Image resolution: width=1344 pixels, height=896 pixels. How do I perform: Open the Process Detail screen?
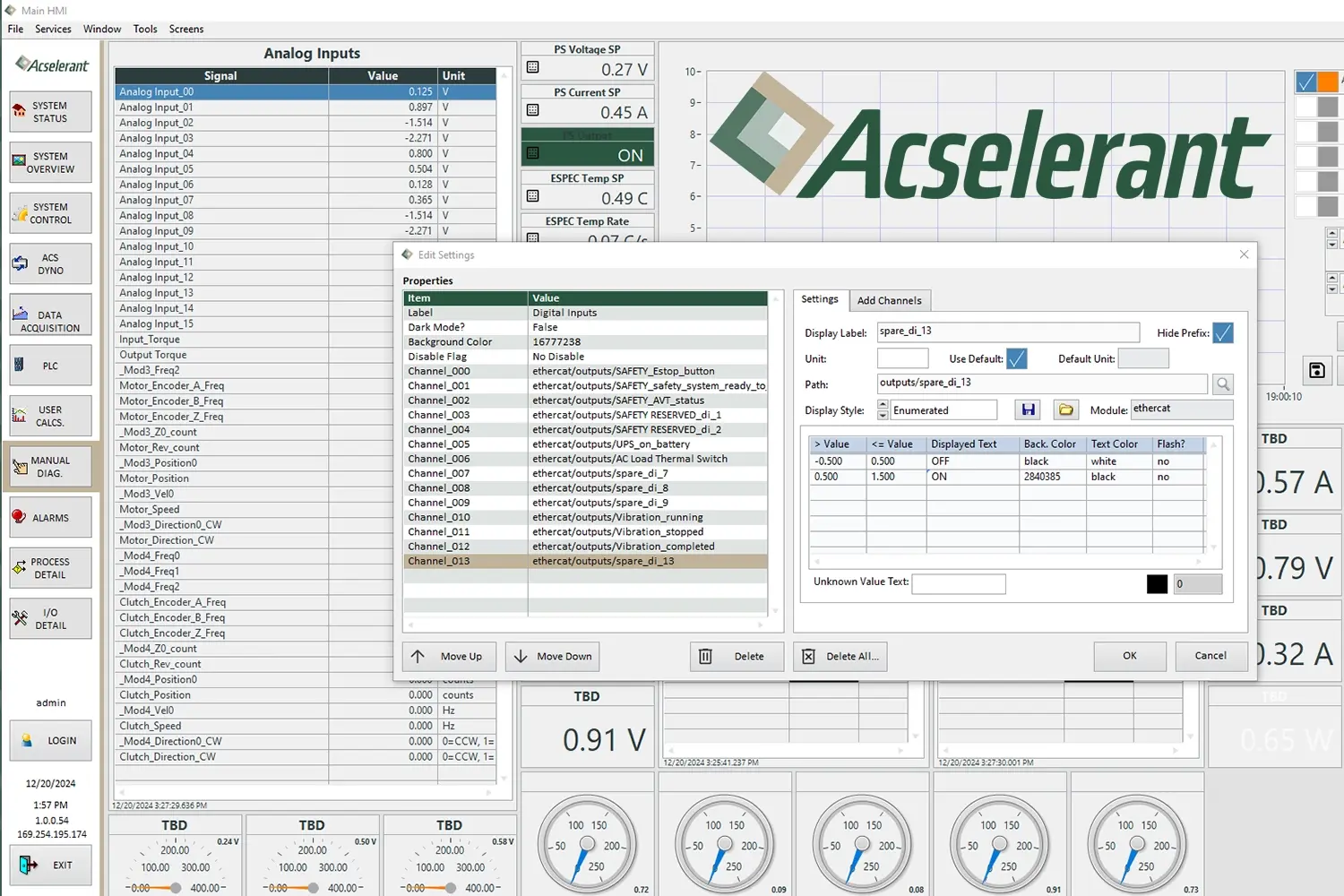tap(50, 568)
